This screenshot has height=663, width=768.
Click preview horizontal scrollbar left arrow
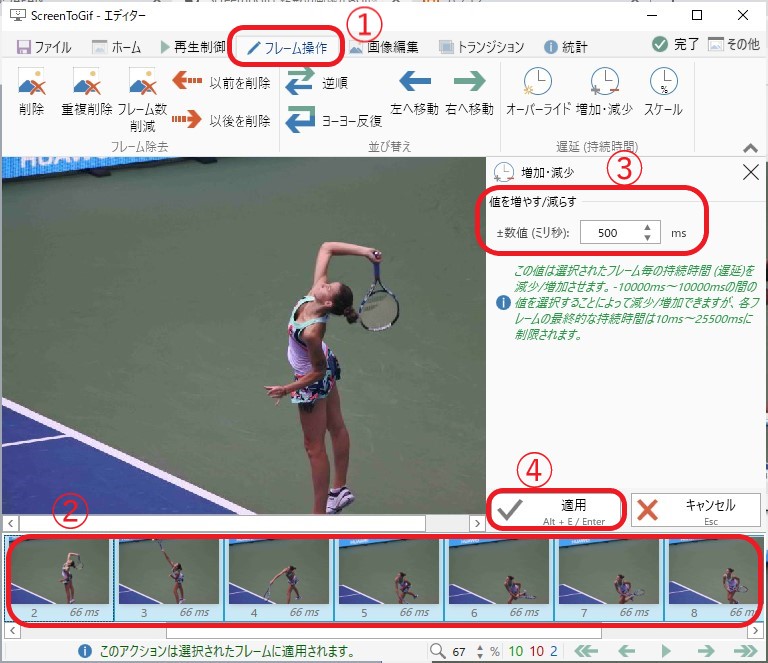tap(11, 523)
